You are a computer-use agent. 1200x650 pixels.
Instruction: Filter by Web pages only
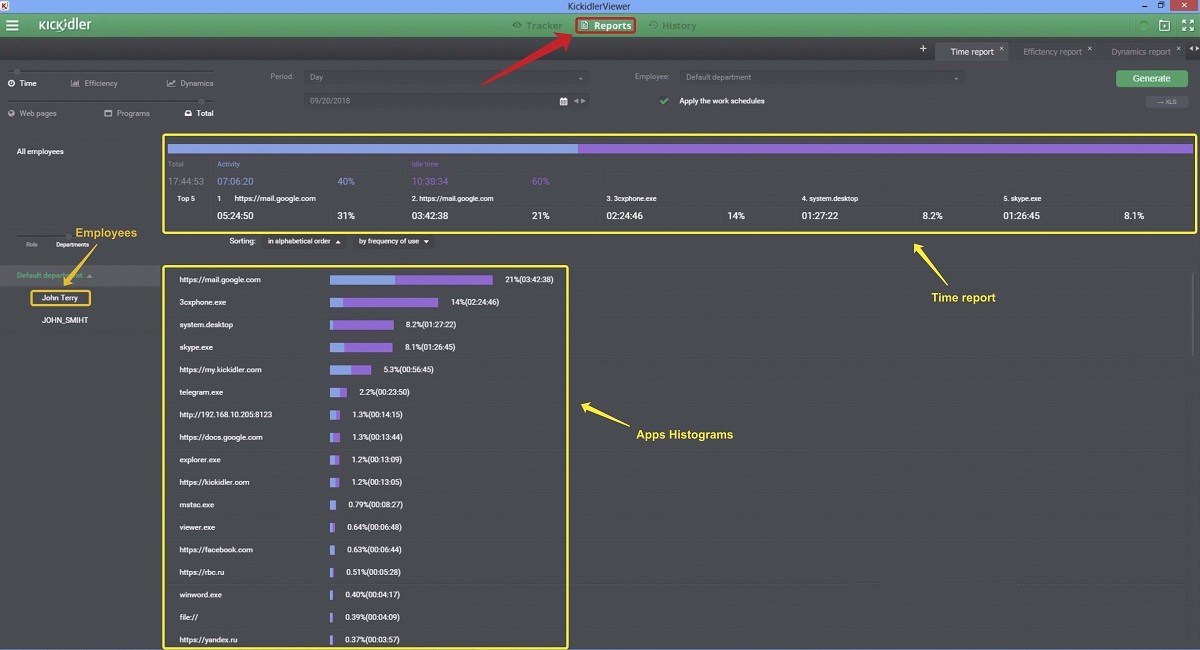(32, 114)
